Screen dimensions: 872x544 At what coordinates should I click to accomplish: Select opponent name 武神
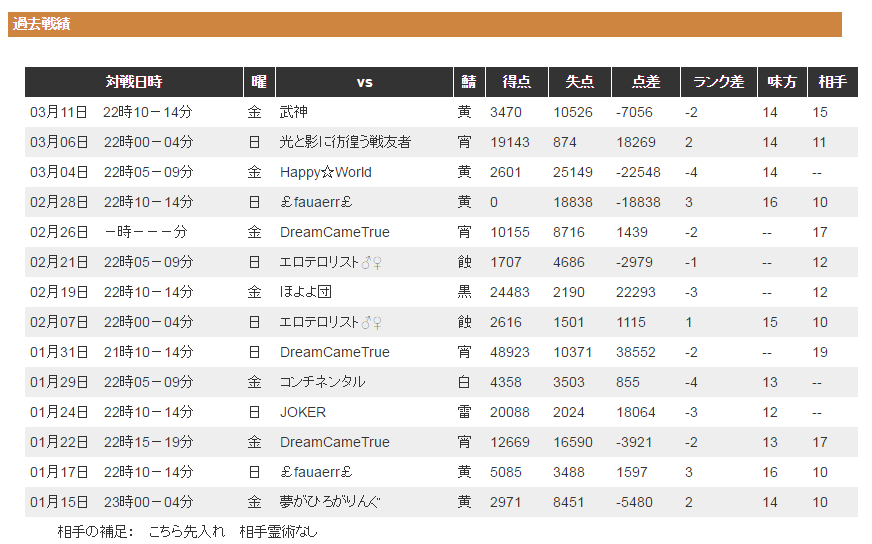294,112
